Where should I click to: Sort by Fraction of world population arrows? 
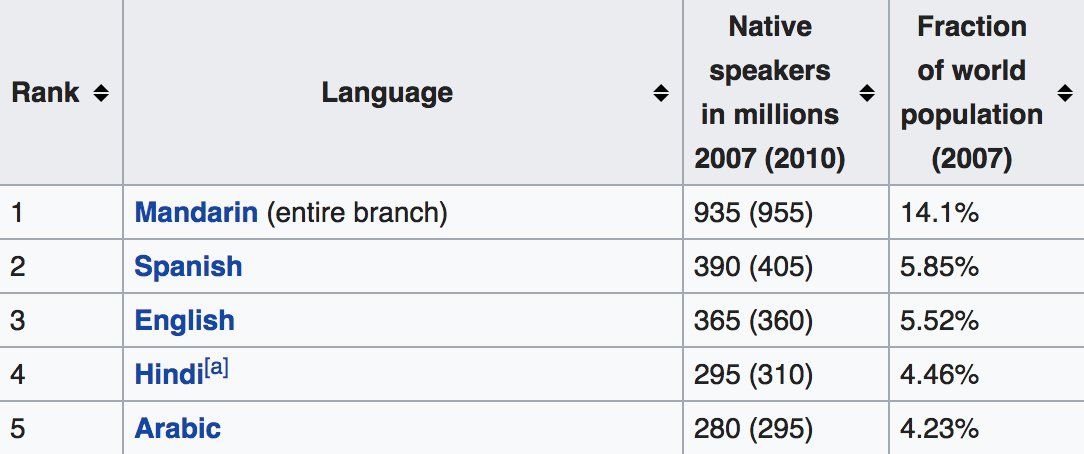pyautogui.click(x=1065, y=93)
